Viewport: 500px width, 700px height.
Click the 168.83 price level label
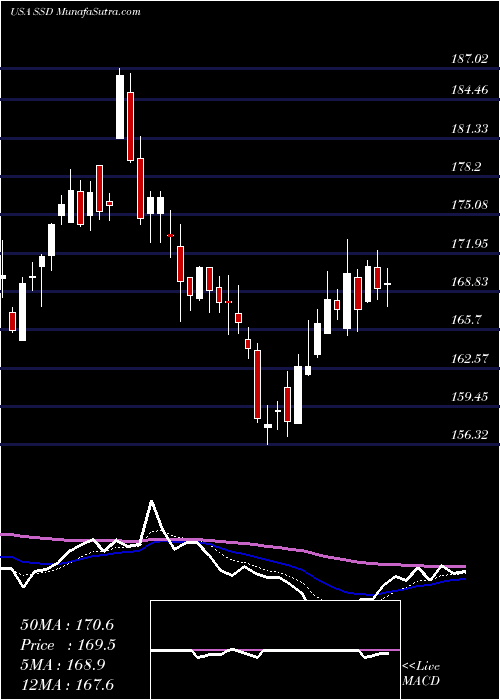(469, 282)
